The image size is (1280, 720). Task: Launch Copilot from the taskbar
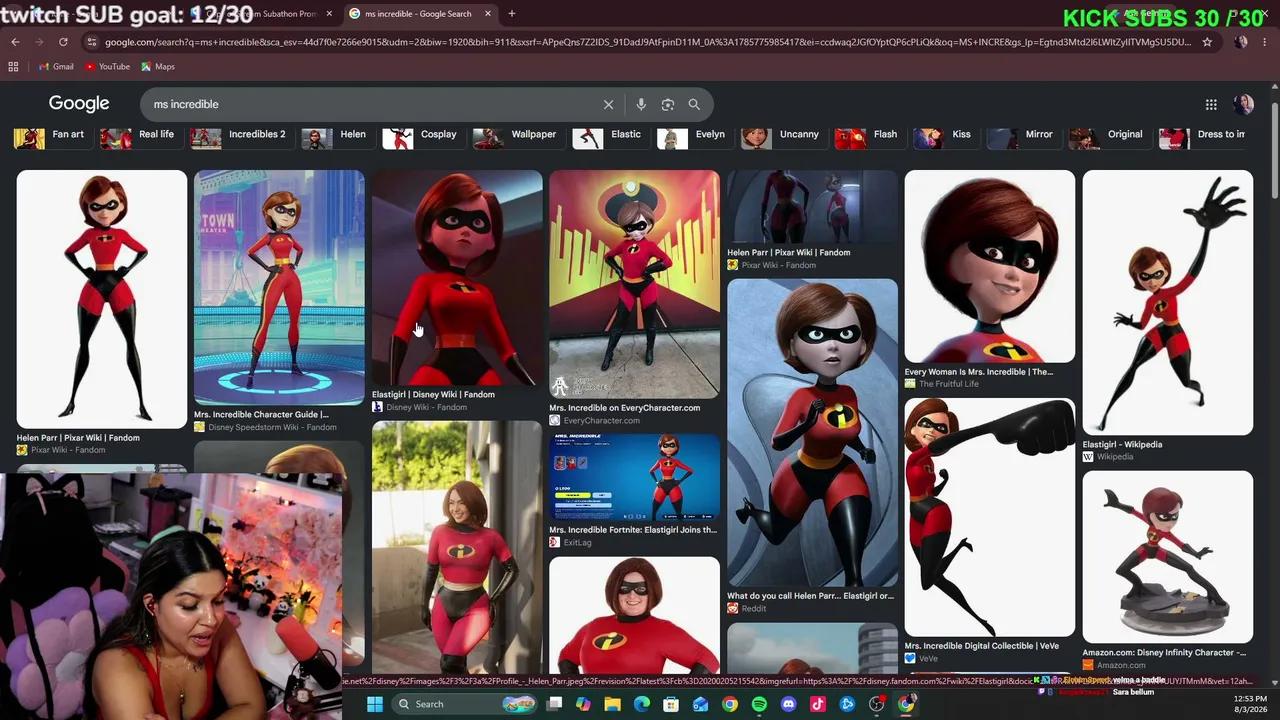584,704
